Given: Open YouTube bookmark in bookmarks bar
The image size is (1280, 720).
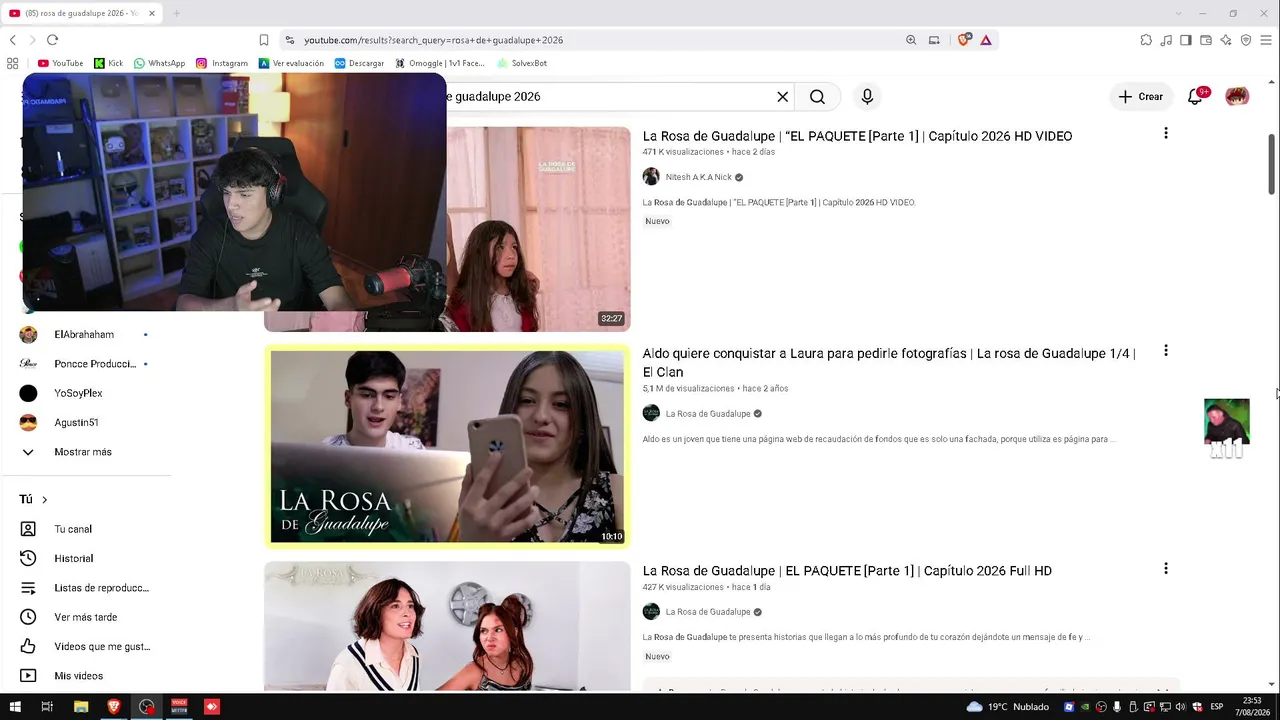Looking at the screenshot, I should pos(60,63).
